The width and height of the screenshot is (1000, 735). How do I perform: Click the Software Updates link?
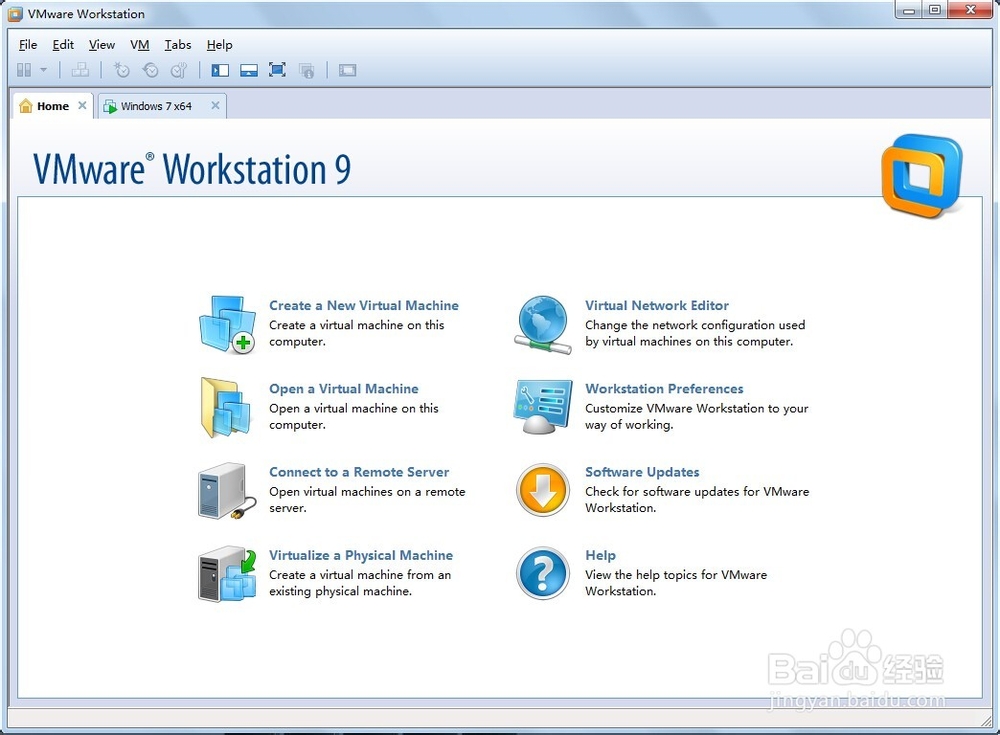pos(642,472)
